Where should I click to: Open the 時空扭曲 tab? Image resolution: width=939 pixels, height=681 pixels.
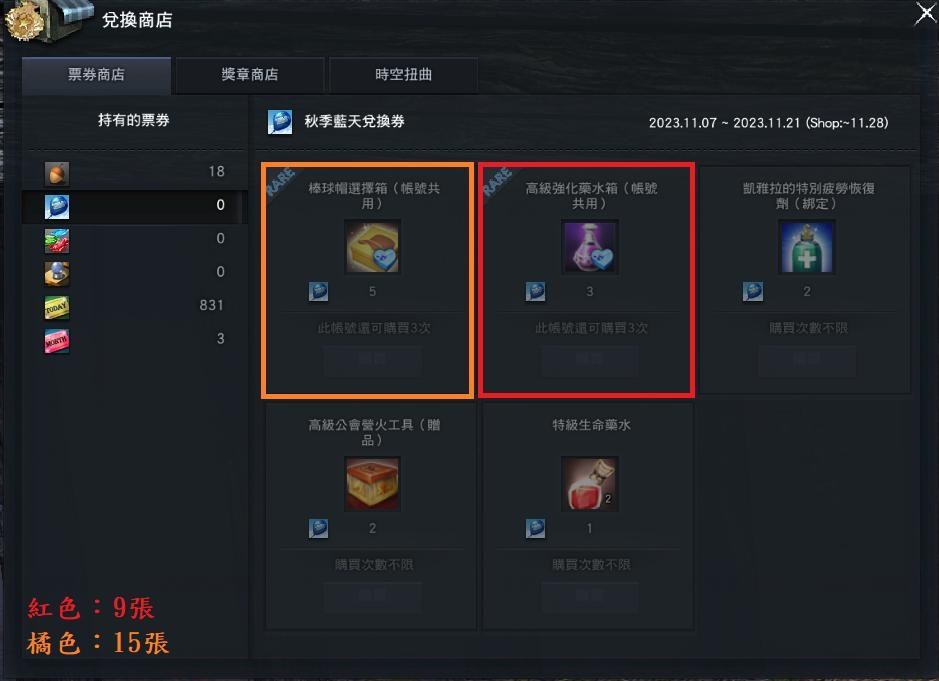[x=403, y=75]
